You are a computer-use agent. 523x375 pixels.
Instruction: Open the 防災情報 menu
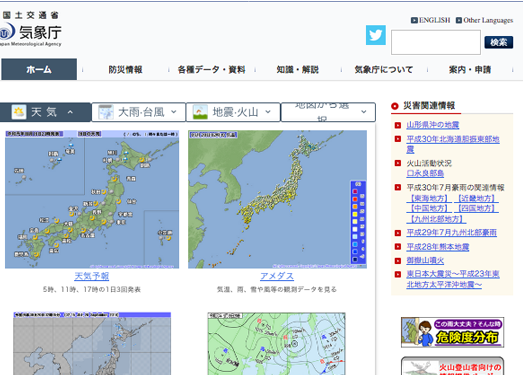tap(125, 69)
